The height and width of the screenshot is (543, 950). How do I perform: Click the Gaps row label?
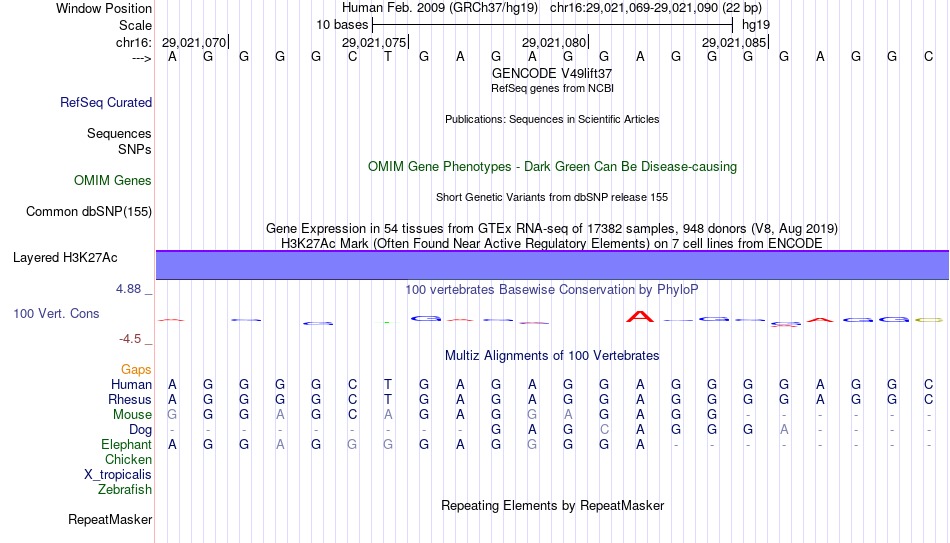point(136,370)
